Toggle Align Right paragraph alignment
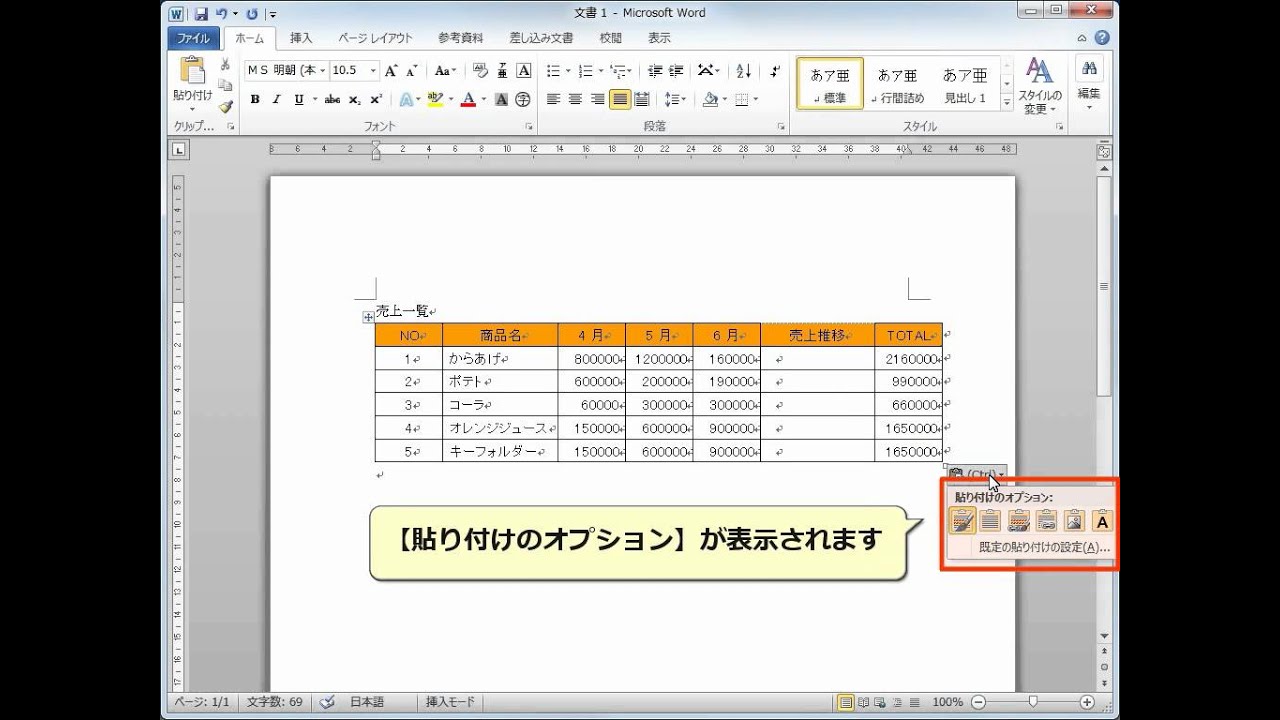The height and width of the screenshot is (720, 1280). 598,99
